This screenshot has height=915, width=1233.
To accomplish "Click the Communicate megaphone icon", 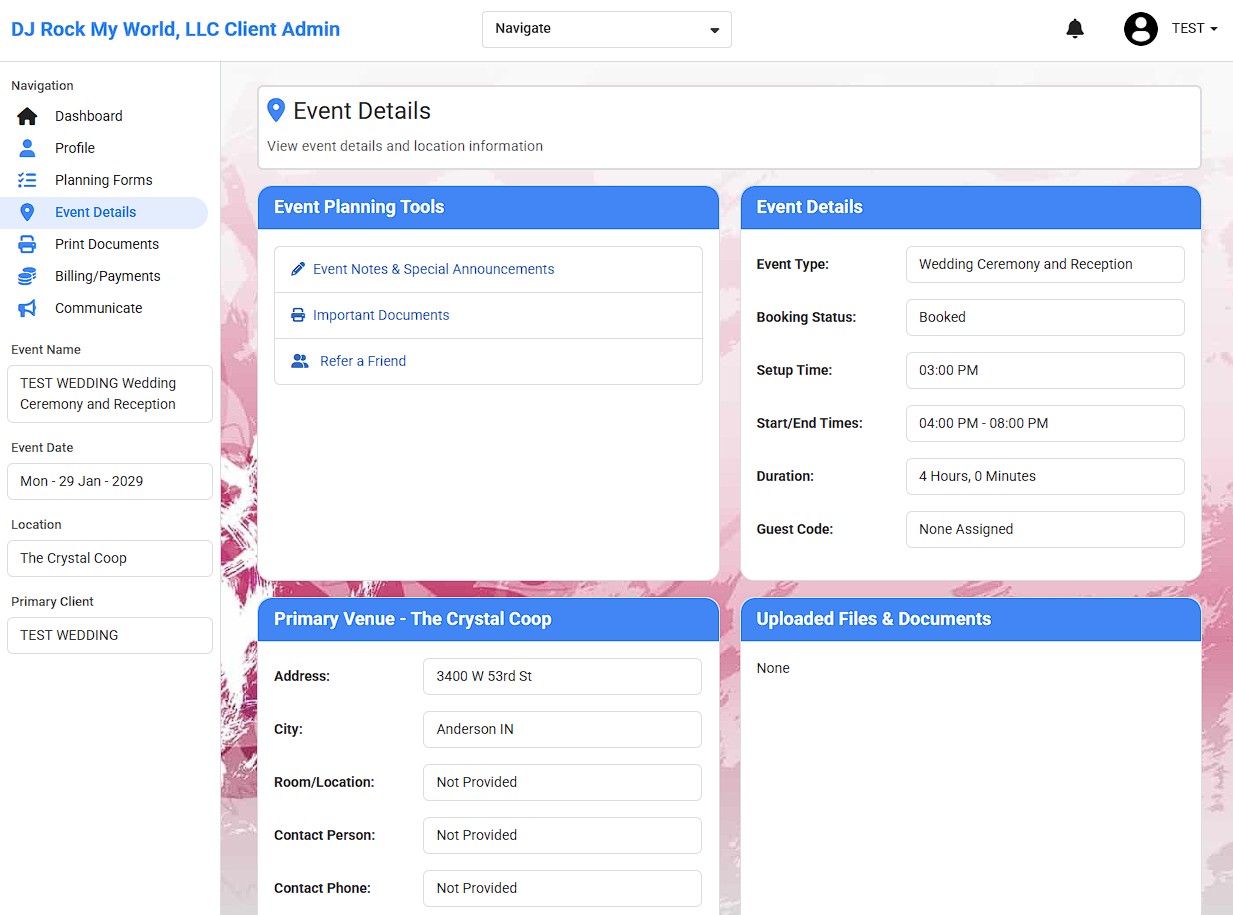I will click(x=27, y=308).
